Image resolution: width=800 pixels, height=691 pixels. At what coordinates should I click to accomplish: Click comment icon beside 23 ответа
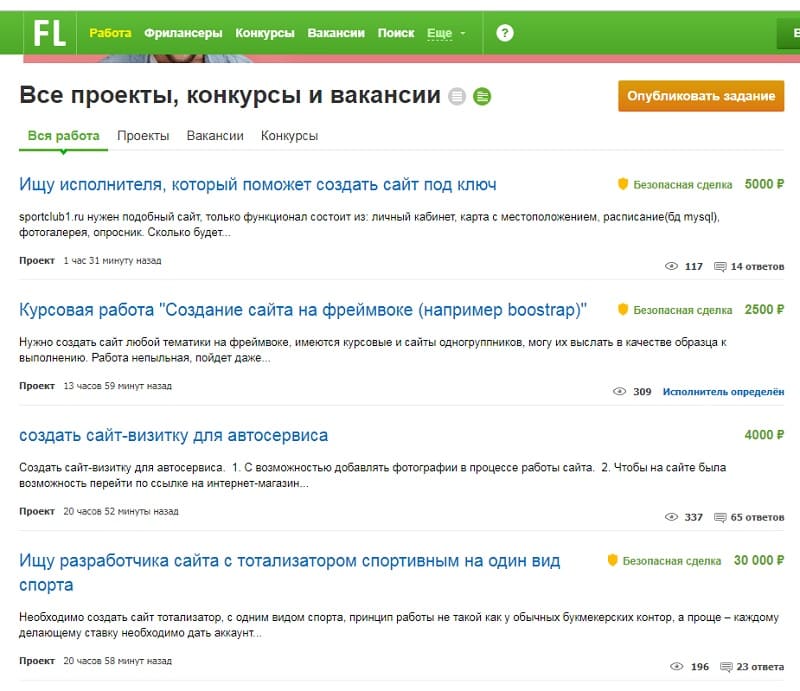726,667
